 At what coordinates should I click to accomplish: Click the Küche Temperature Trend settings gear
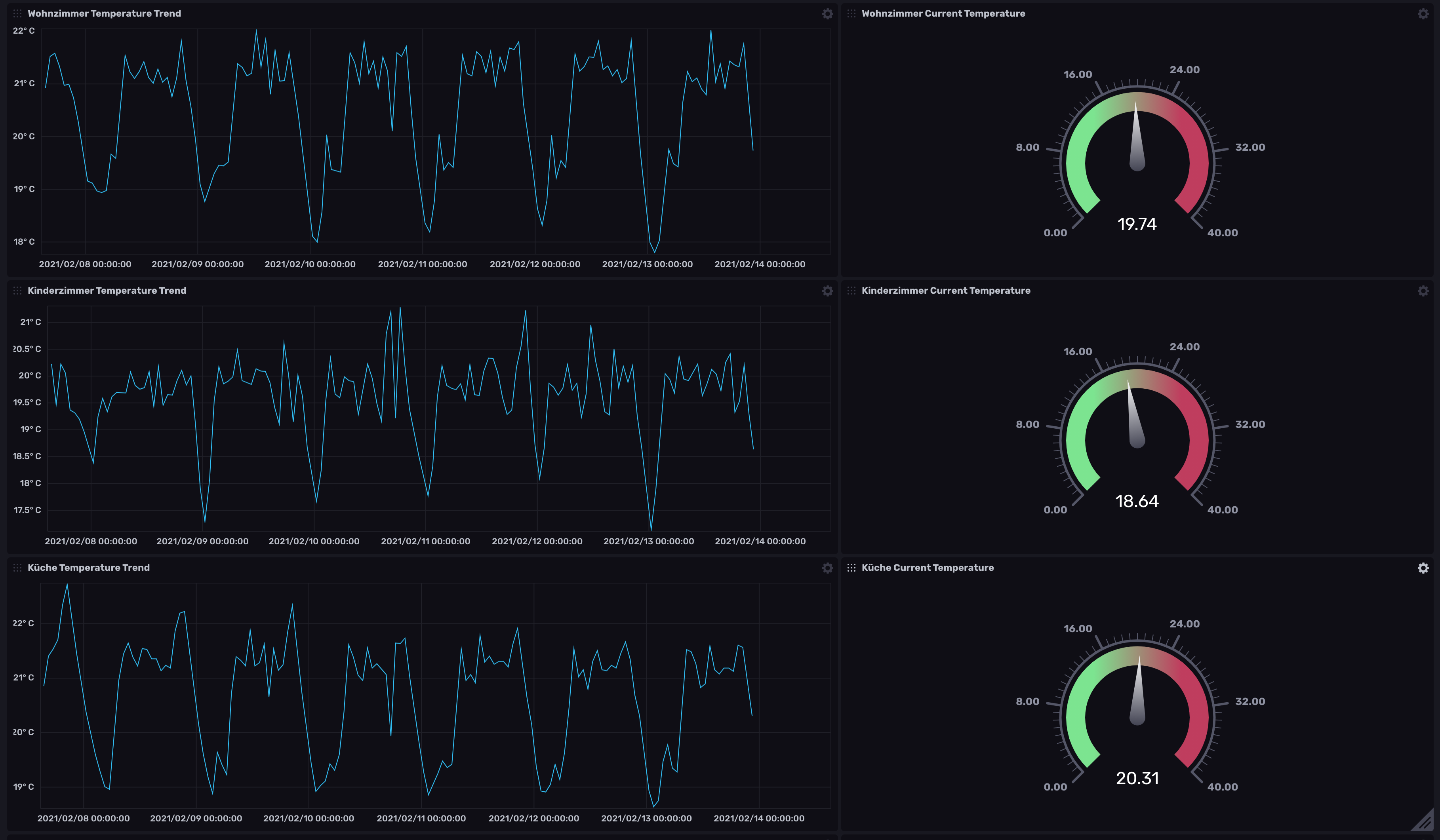click(x=827, y=568)
